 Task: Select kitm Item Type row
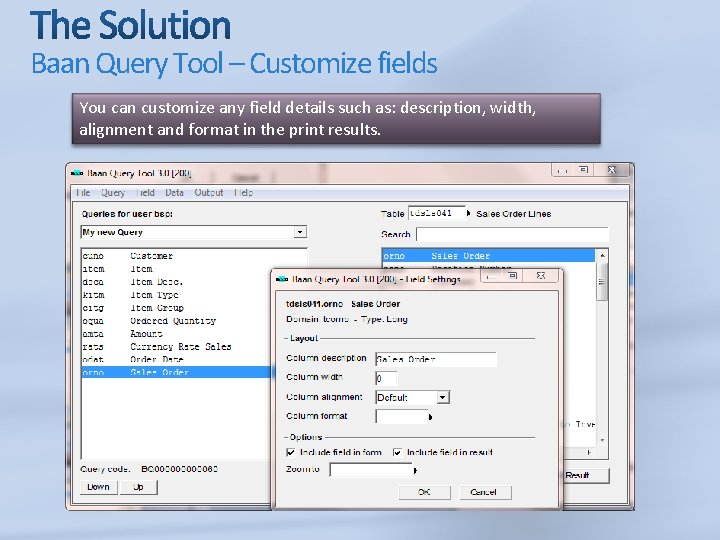(x=176, y=295)
